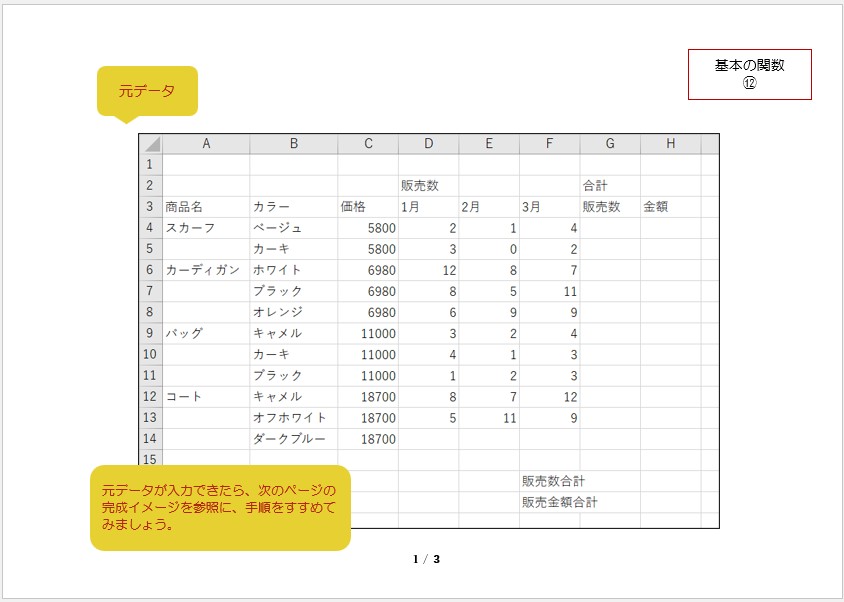Select row 12 header
Screen dimensions: 844x602
click(x=151, y=397)
